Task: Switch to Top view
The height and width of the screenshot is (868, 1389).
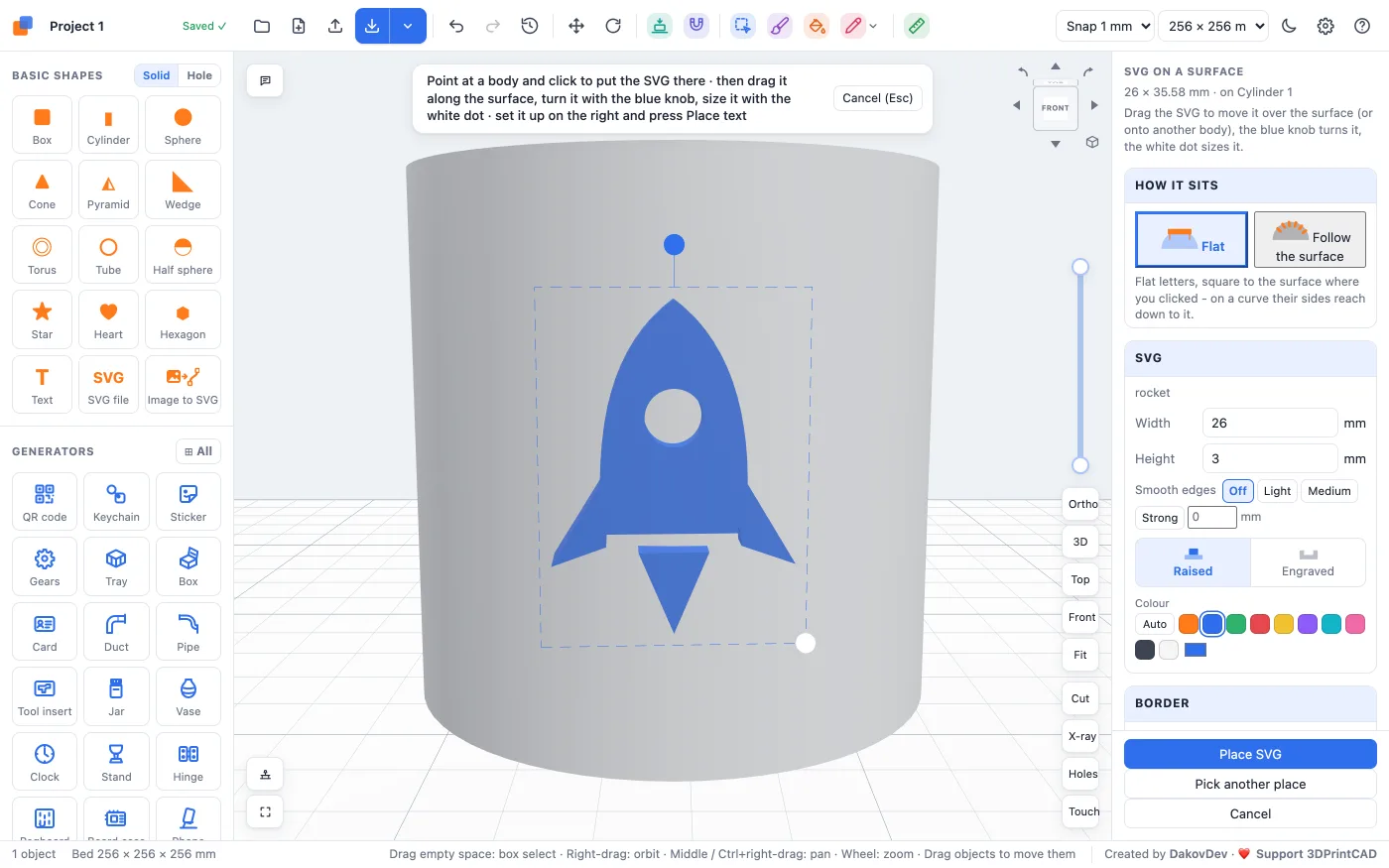Action: 1080,579
